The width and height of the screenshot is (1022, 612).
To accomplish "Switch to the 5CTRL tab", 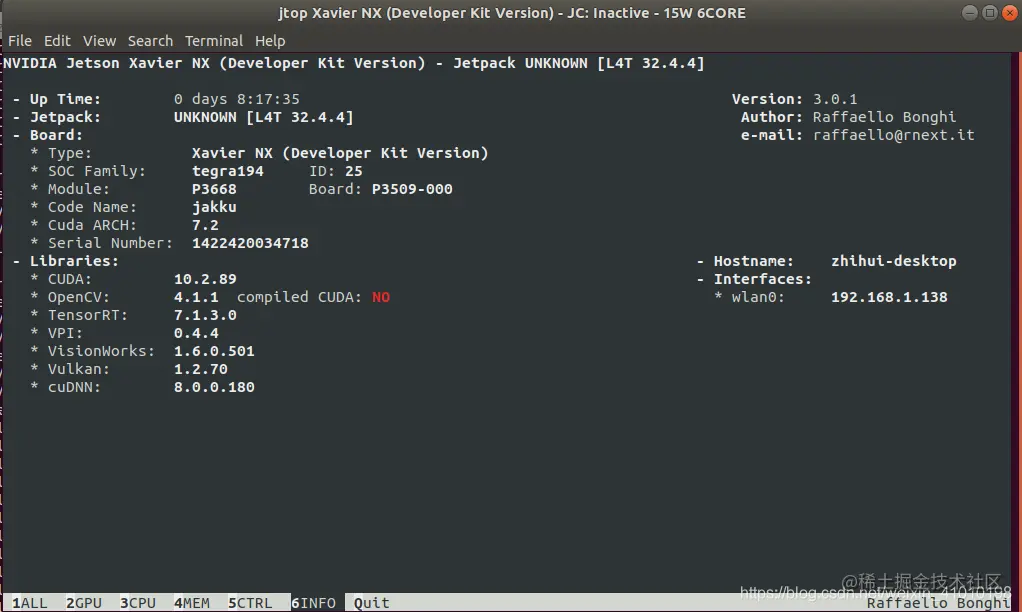I will (250, 603).
